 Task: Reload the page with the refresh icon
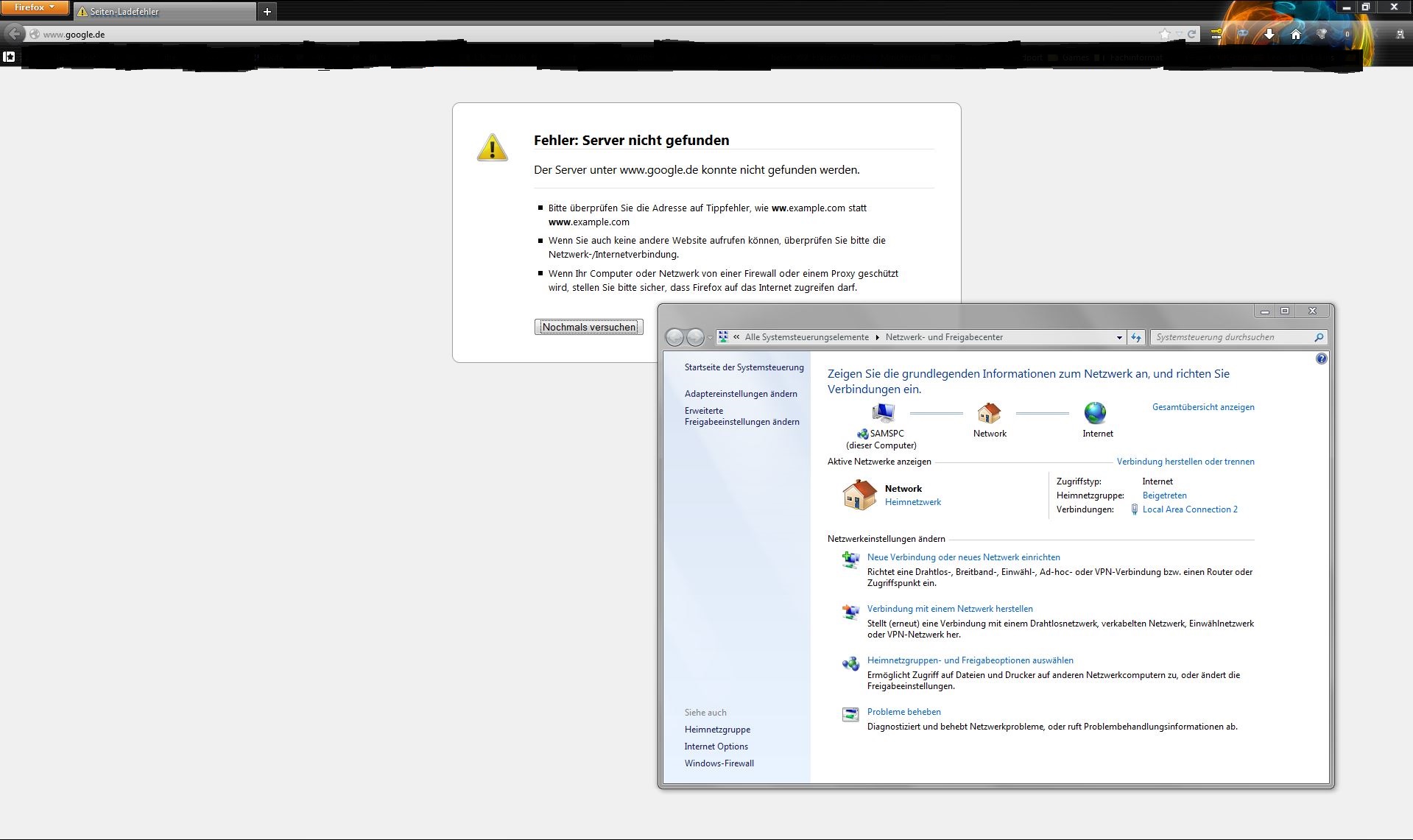(x=1191, y=35)
